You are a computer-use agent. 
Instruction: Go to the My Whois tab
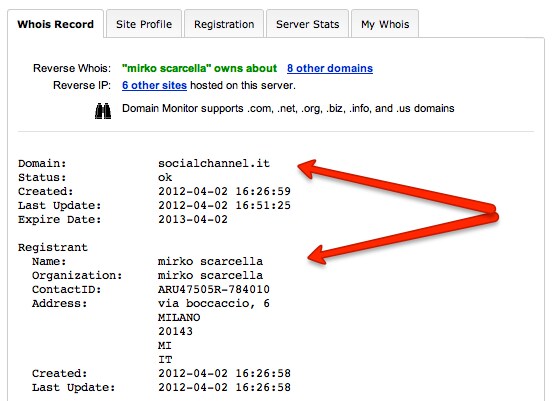click(x=385, y=24)
